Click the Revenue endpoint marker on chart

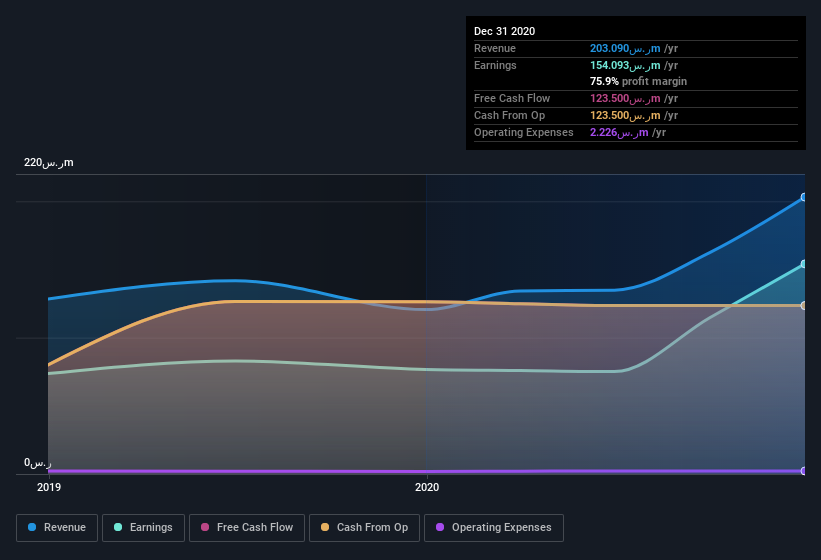pos(803,197)
